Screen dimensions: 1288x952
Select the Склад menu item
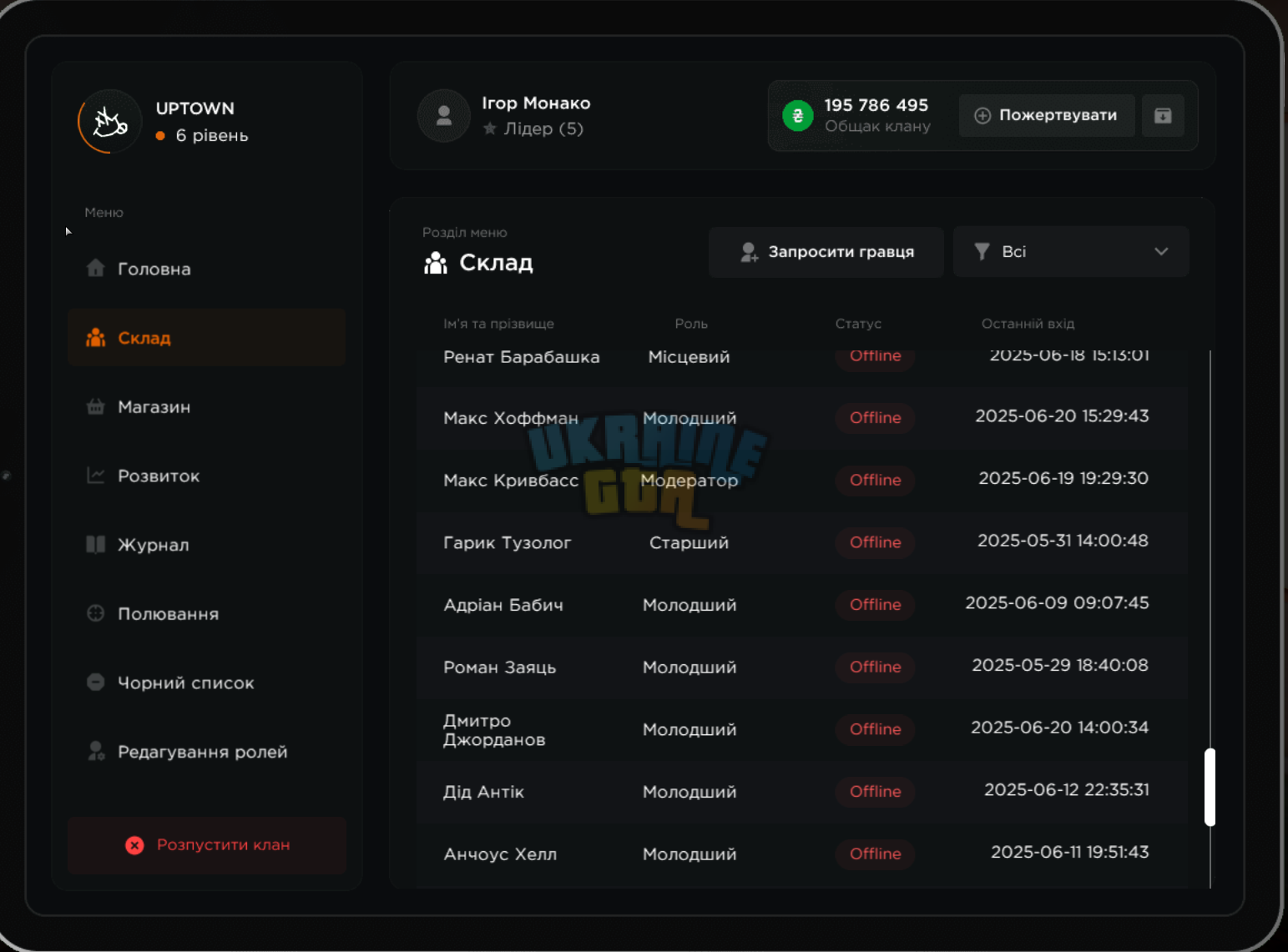coord(207,337)
